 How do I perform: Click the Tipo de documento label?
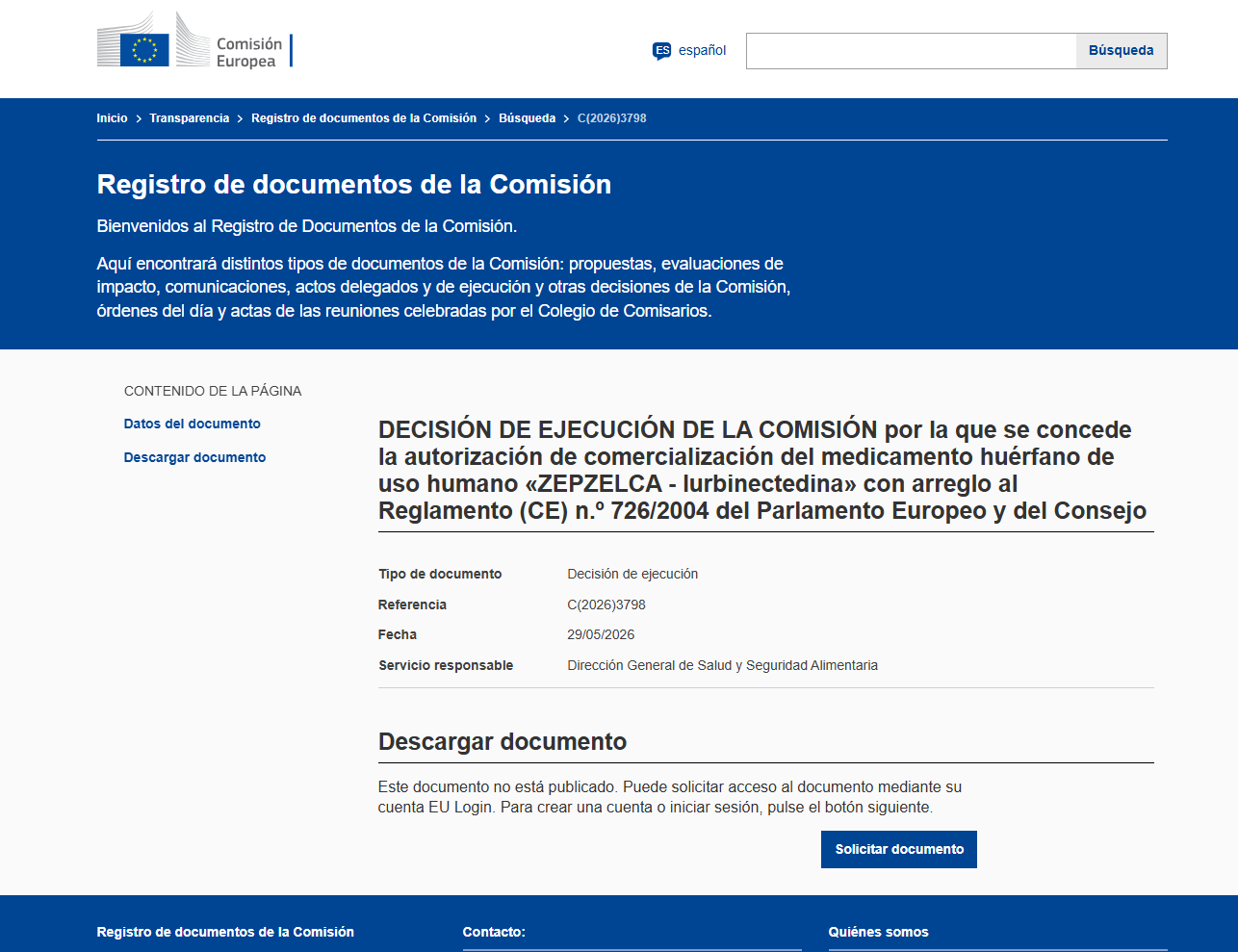click(x=440, y=574)
